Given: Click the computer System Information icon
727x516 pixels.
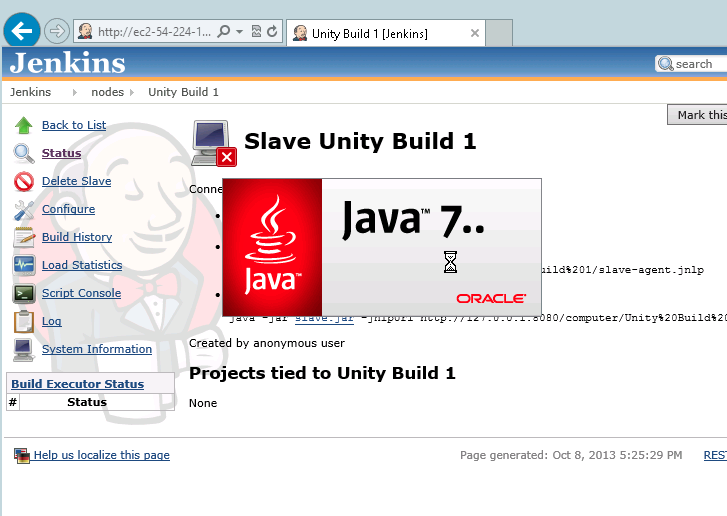Looking at the screenshot, I should tap(24, 350).
